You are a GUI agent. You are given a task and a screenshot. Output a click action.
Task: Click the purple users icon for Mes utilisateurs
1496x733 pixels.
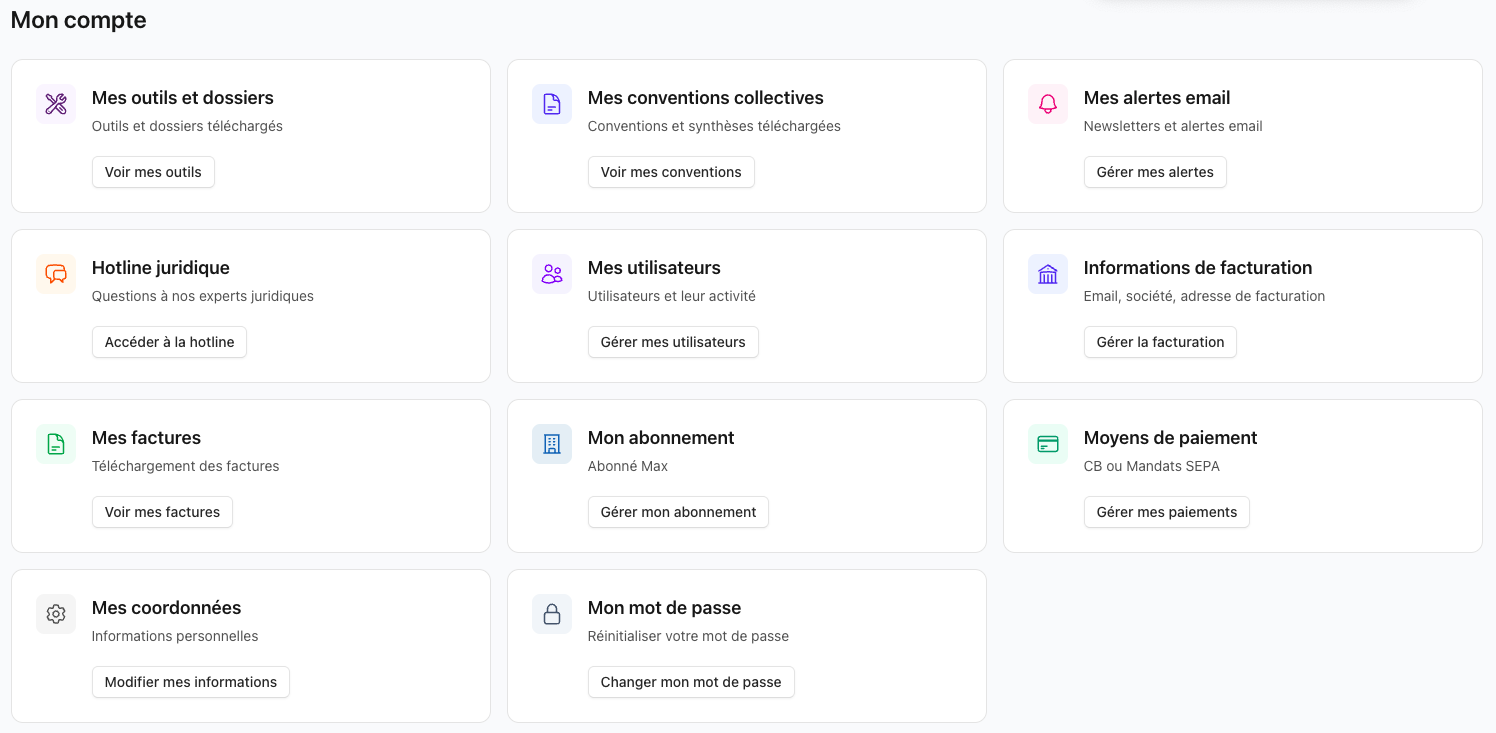coord(552,274)
